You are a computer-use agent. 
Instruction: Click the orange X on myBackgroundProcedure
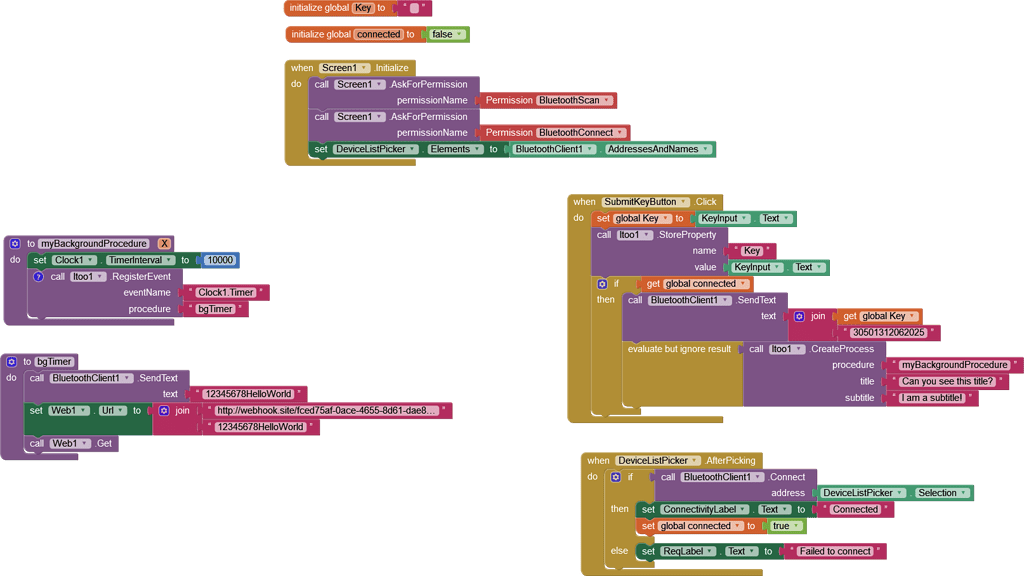(x=163, y=243)
